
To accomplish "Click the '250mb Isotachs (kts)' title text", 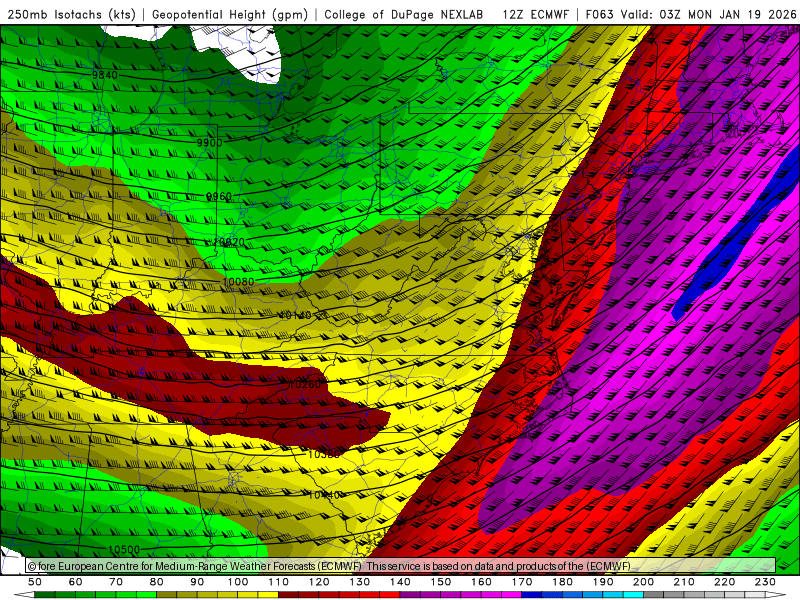I will [71, 15].
